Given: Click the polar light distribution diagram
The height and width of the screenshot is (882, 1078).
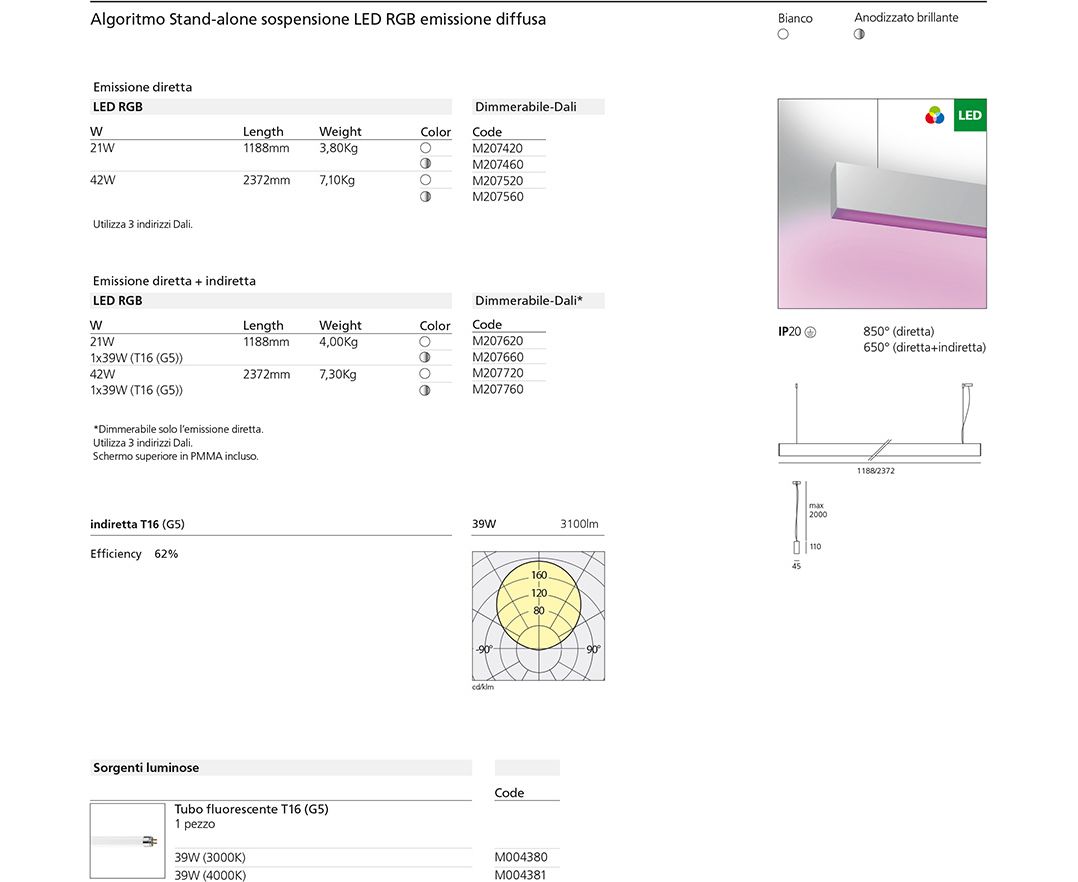Looking at the screenshot, I should [538, 616].
